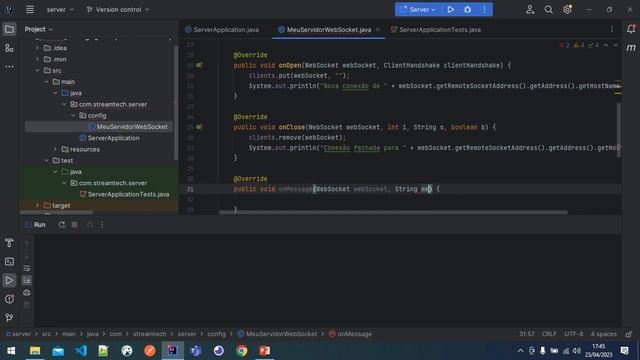640x360 pixels.
Task: Change file encoding UTF-8
Action: tap(573, 334)
